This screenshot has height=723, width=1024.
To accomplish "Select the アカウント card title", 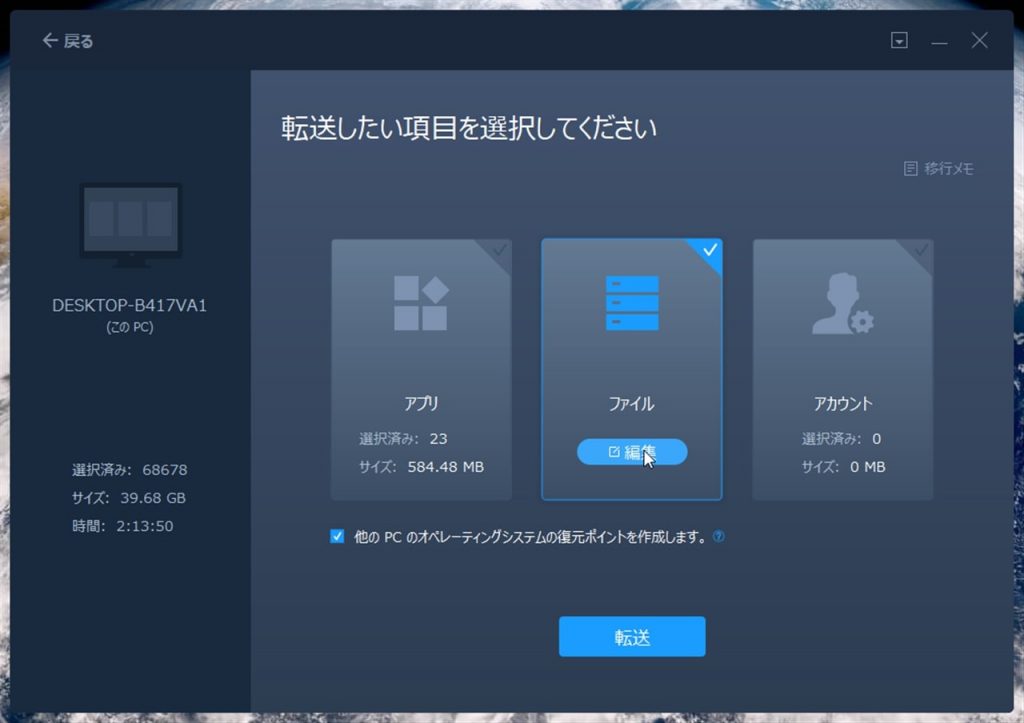I will click(842, 404).
